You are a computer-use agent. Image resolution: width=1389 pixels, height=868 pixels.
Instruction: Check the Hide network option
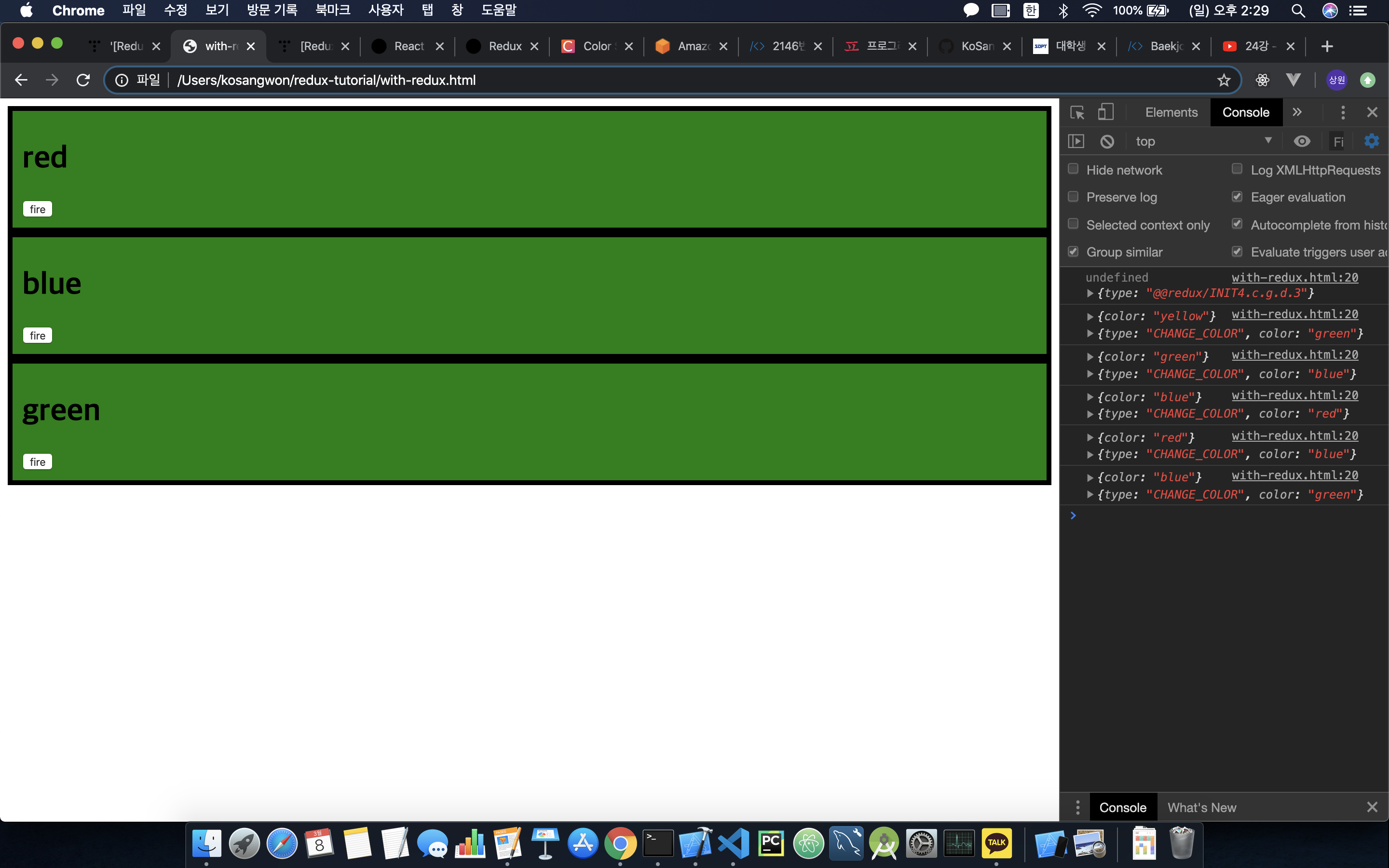click(1073, 169)
